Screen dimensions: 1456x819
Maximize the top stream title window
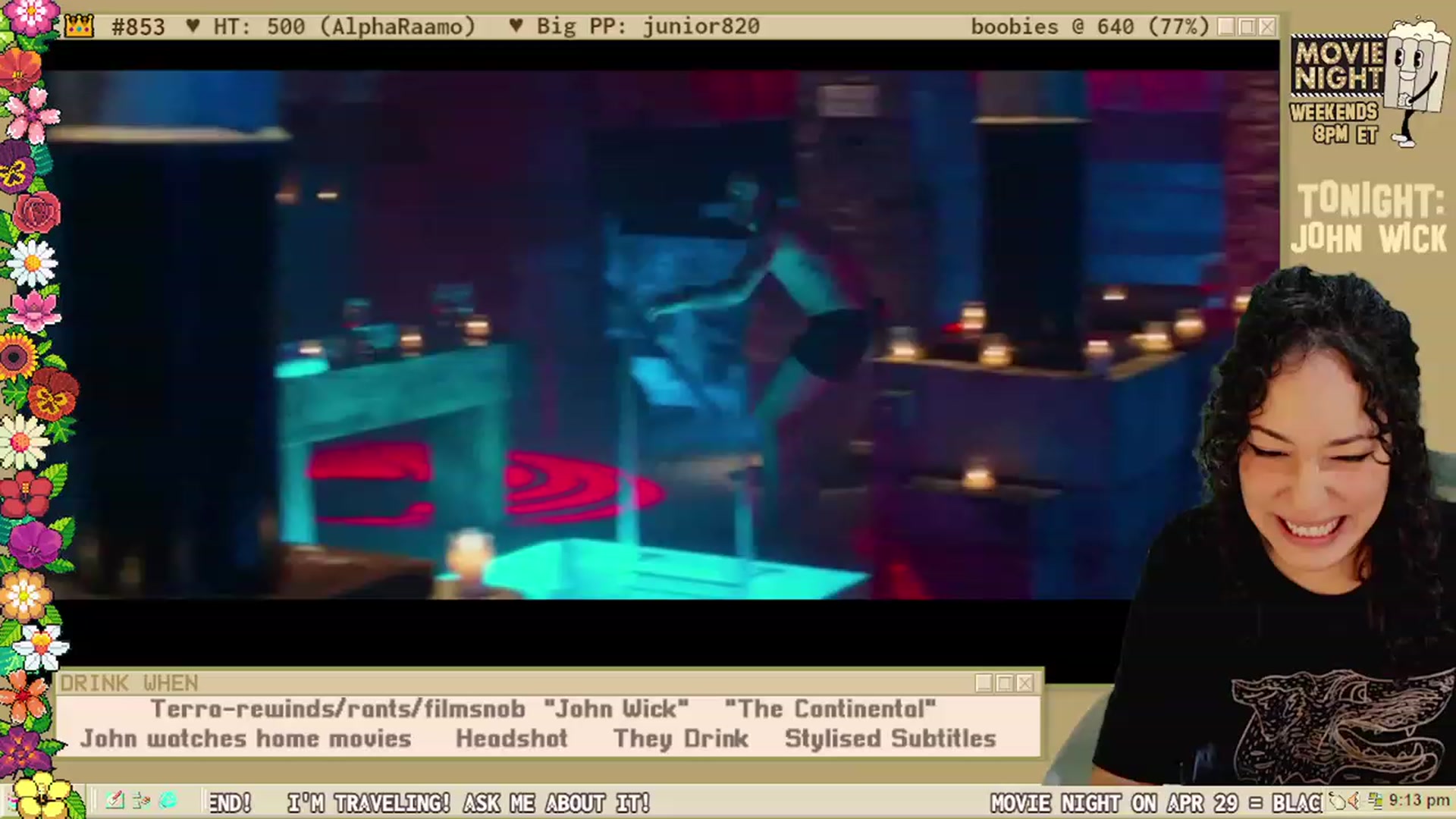[1247, 27]
